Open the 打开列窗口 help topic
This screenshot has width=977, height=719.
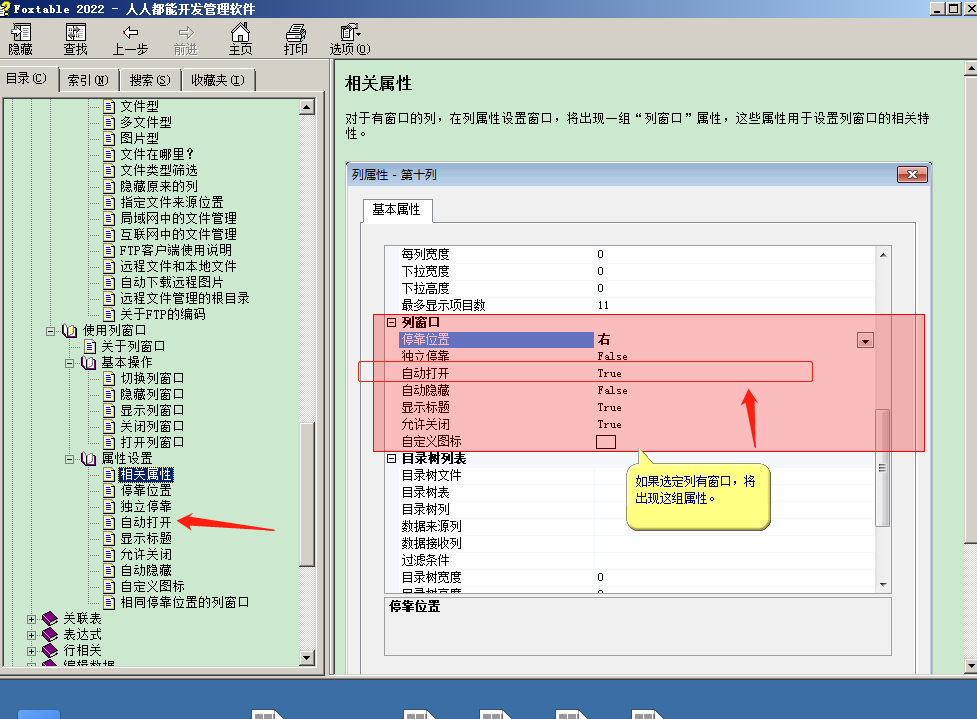[152, 442]
